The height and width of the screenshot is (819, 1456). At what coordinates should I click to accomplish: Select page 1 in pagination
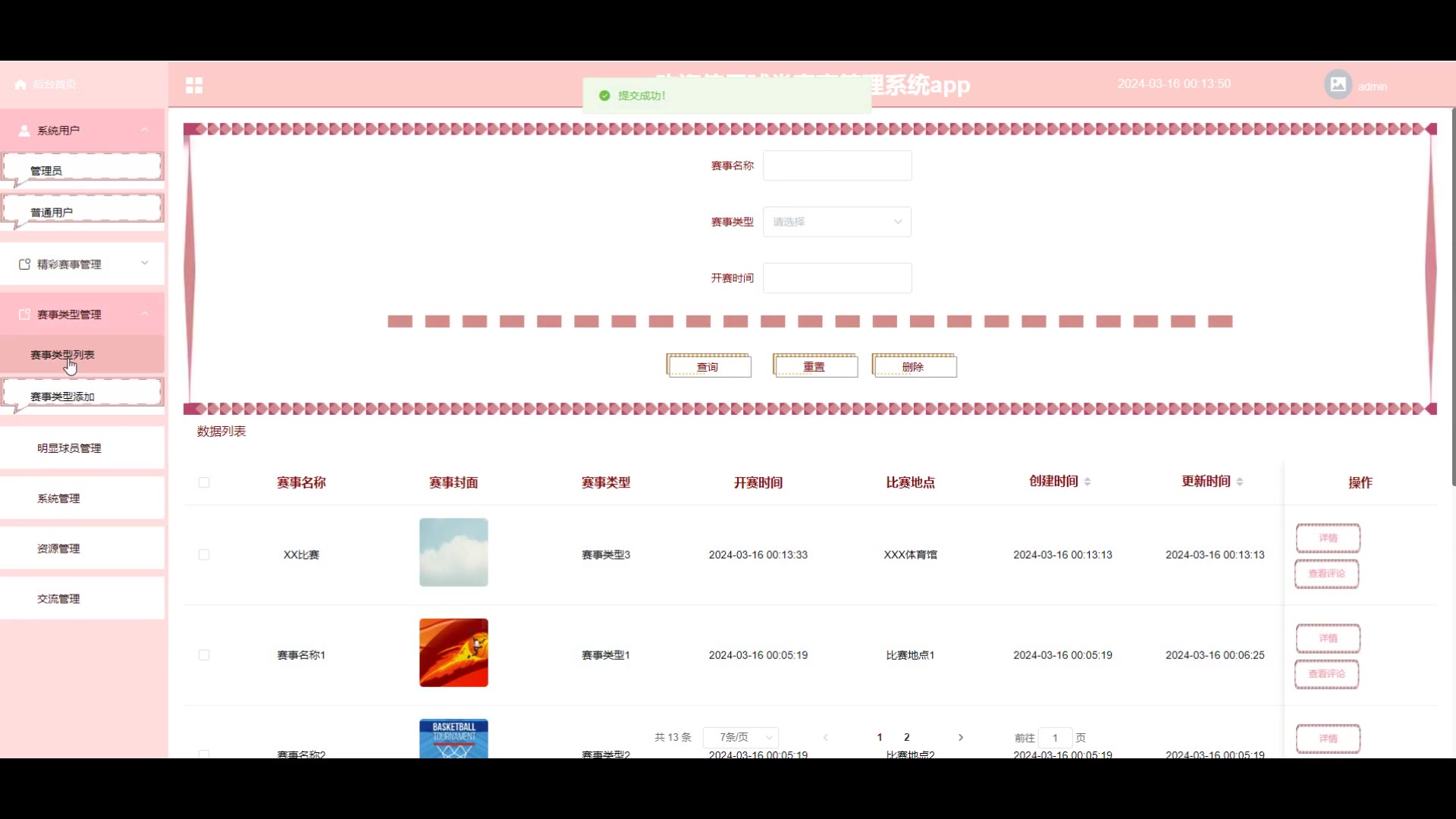click(880, 737)
